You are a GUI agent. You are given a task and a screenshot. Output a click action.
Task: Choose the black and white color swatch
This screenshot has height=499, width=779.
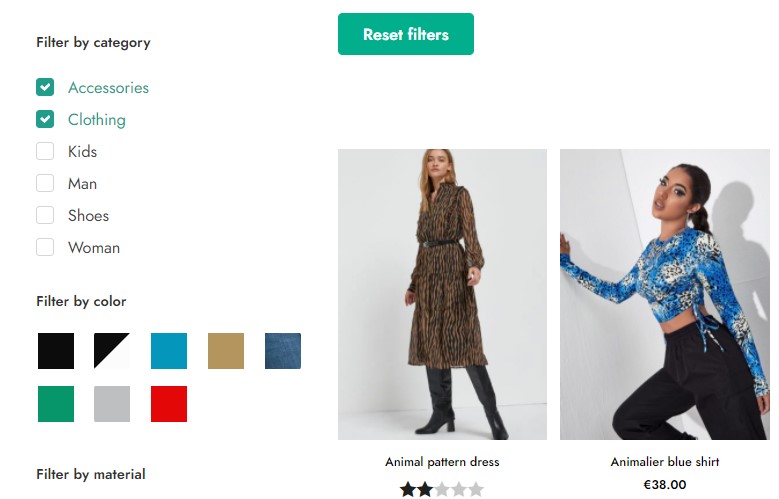tap(112, 351)
